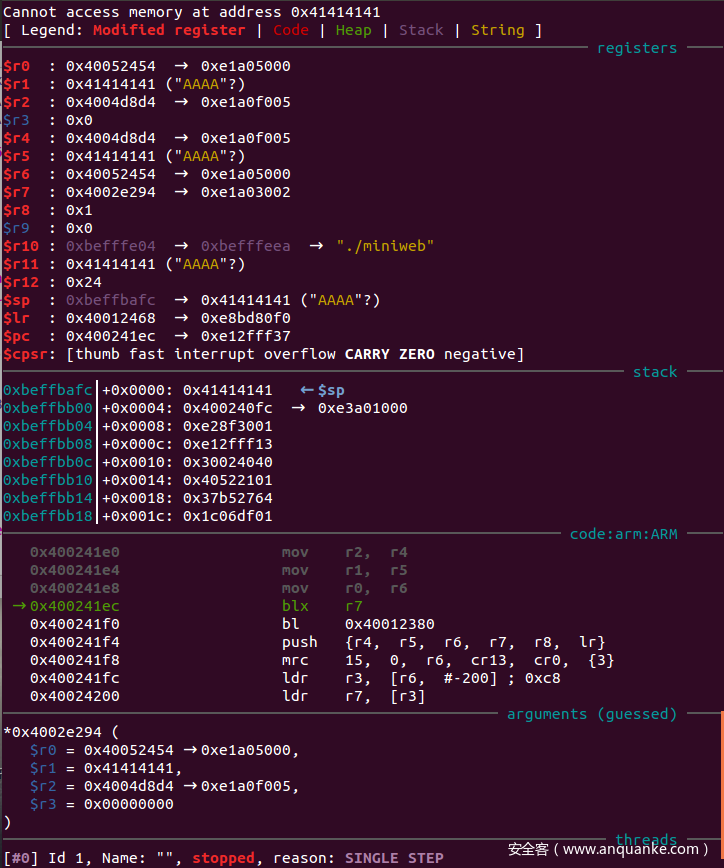Click the "SINGLE STEP" stop reason text
This screenshot has width=724, height=868.
pos(394,858)
